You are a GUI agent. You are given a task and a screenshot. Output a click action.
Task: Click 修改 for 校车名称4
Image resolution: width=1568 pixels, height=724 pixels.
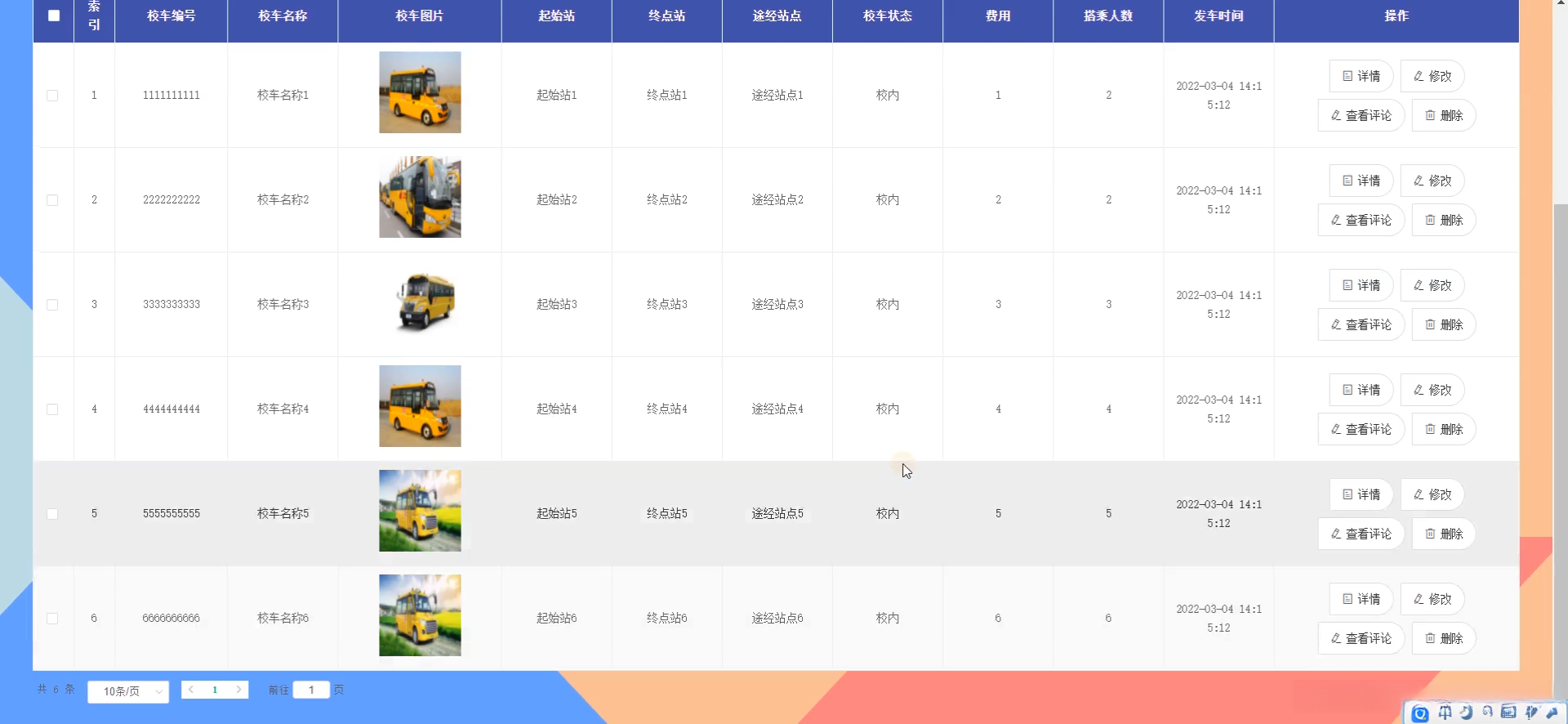click(1432, 390)
